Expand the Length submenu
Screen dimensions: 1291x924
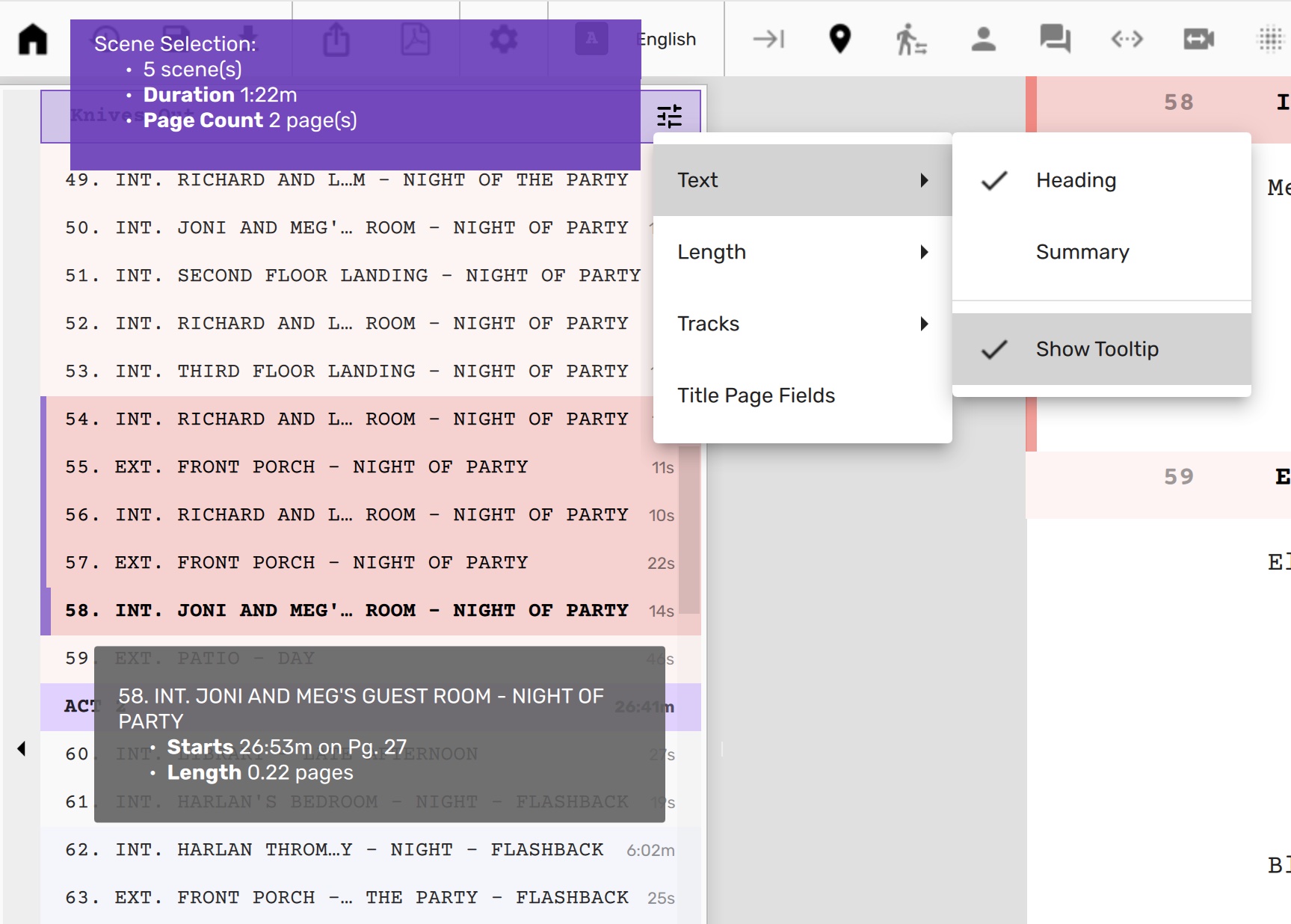[801, 252]
